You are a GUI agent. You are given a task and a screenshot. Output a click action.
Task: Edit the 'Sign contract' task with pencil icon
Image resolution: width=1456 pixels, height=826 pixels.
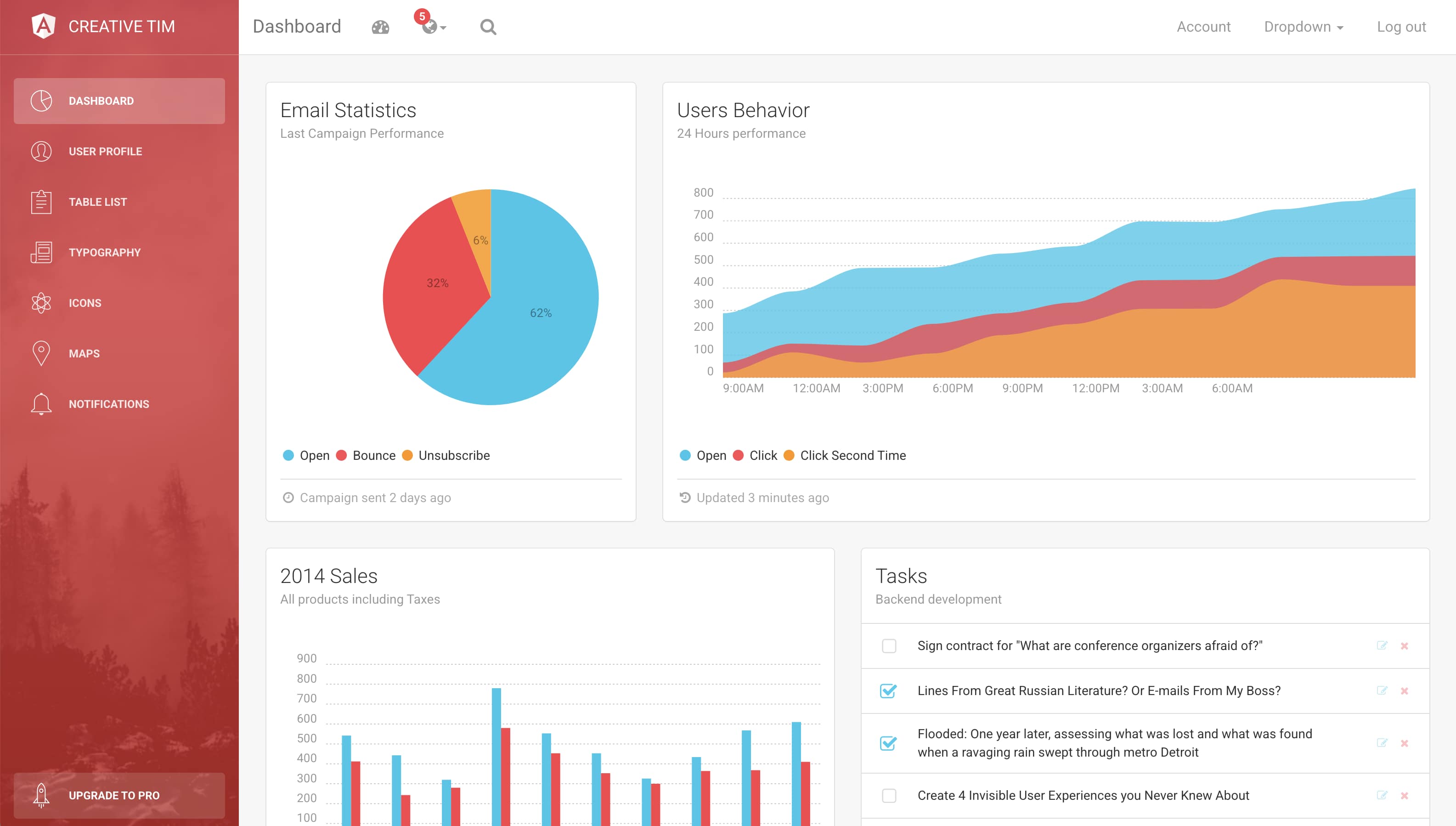pyautogui.click(x=1382, y=645)
